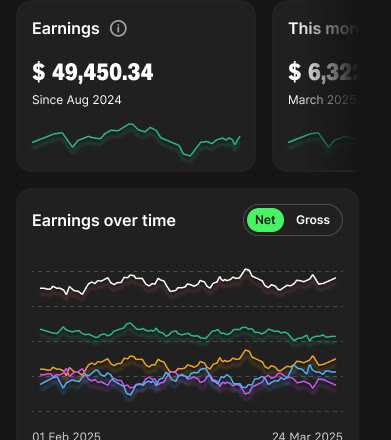This screenshot has height=440, width=391.
Task: Select the 'Earnings over time' heading
Action: tap(104, 221)
